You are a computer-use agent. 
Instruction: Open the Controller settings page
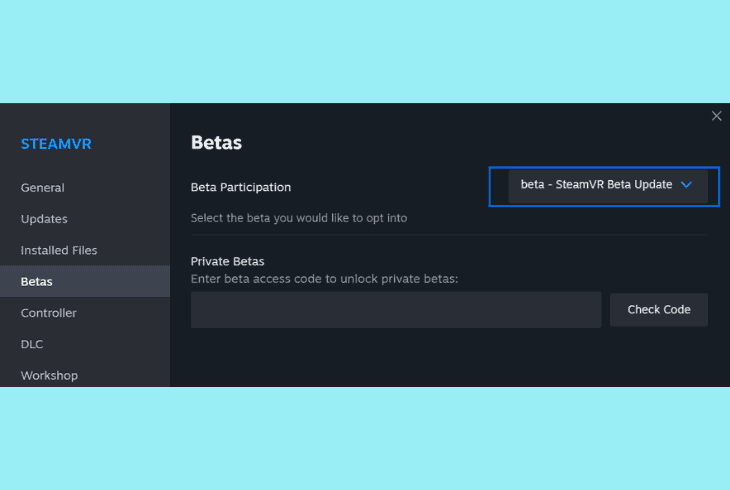[x=85, y=313]
